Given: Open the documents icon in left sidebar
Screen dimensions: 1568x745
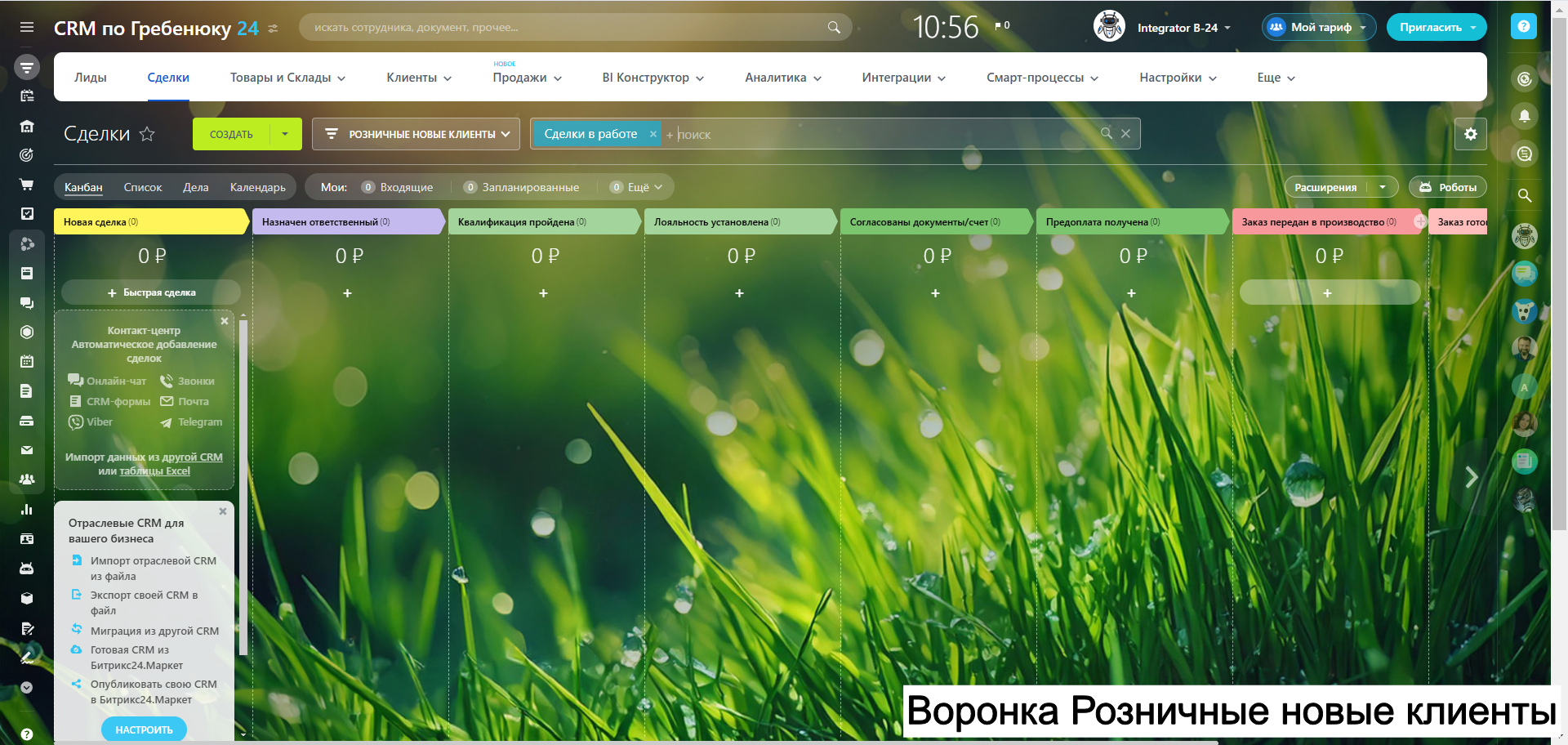Looking at the screenshot, I should pos(27,391).
